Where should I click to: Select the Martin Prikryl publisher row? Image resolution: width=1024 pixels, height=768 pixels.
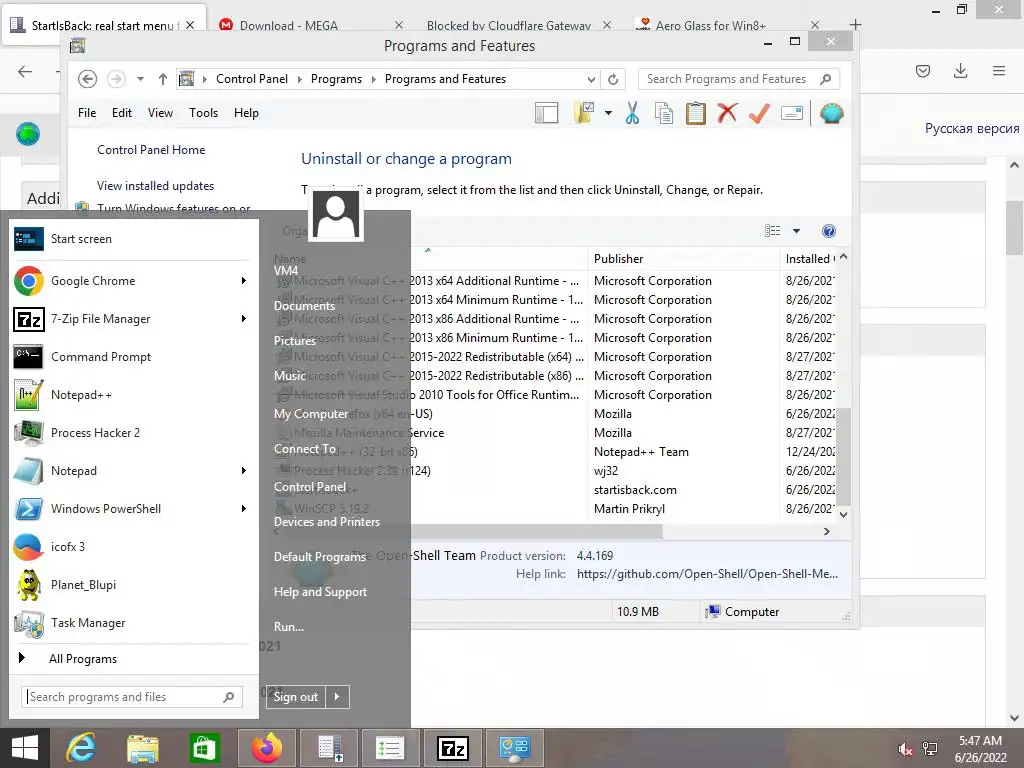[x=629, y=509]
